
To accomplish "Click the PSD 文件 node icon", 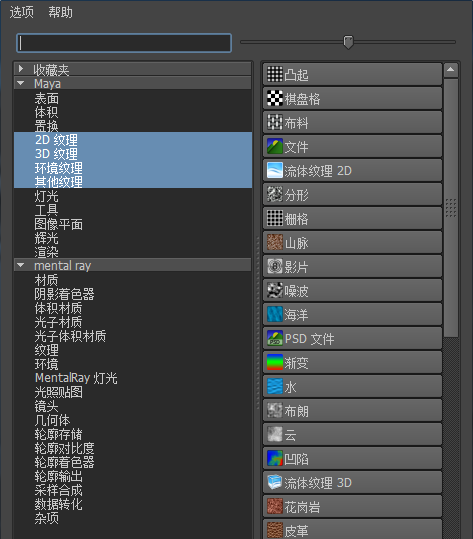I will pyautogui.click(x=275, y=338).
